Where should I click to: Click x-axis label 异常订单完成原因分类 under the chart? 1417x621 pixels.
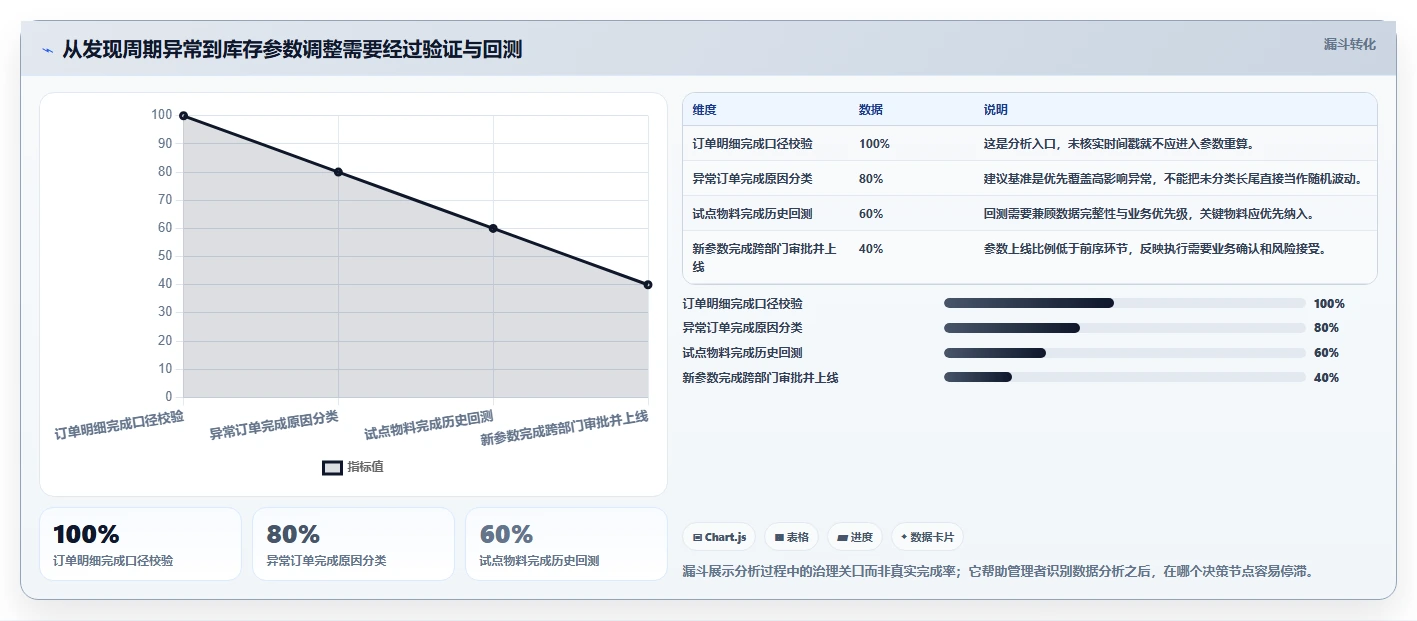274,425
